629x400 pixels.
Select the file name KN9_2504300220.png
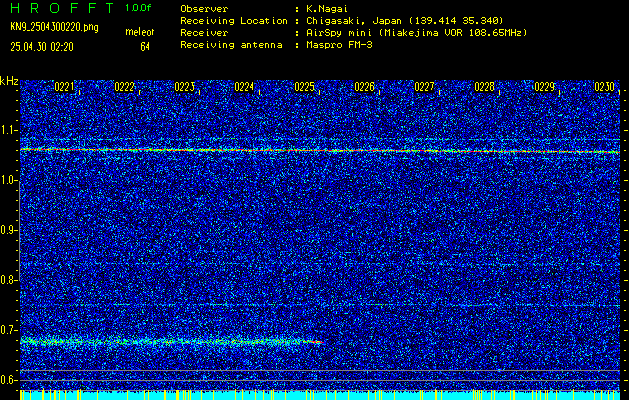[x=54, y=28]
